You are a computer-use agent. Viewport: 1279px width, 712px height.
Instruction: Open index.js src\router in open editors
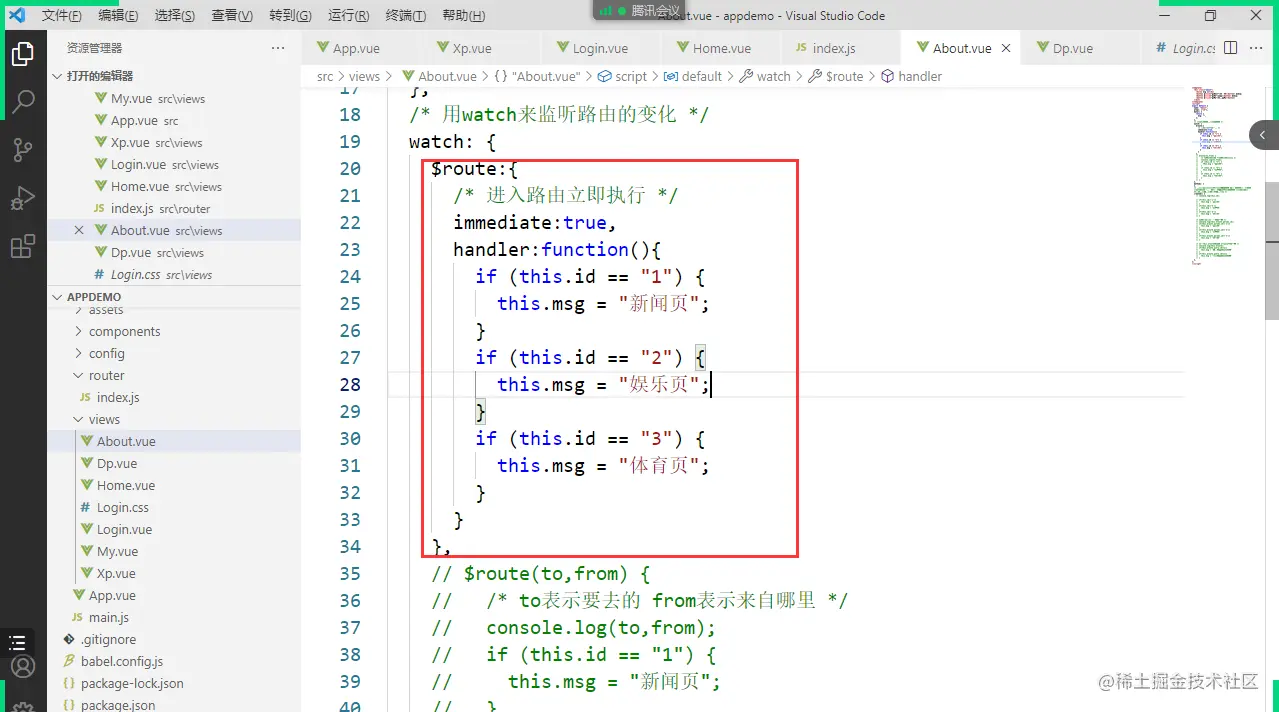[x=175, y=208]
